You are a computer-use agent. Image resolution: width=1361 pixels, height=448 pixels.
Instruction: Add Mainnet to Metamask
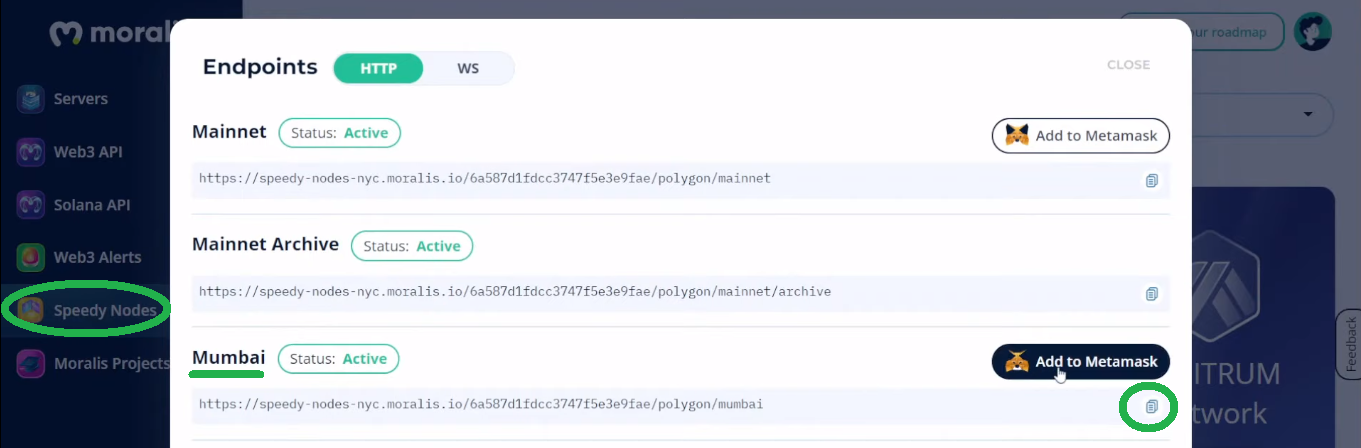(x=1081, y=135)
